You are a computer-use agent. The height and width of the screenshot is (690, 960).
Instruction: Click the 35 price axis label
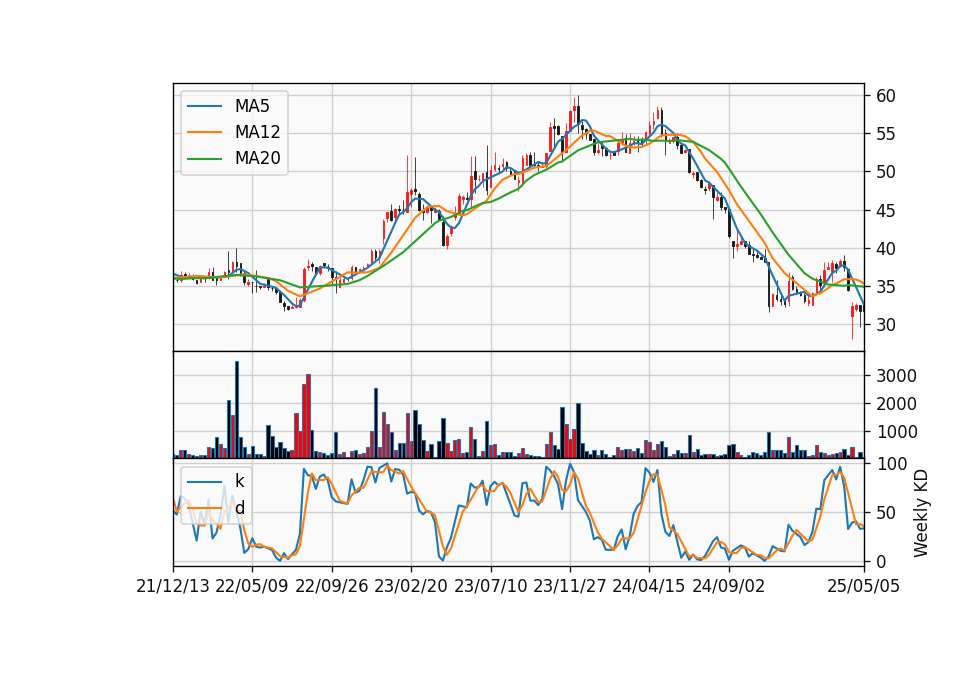point(886,287)
